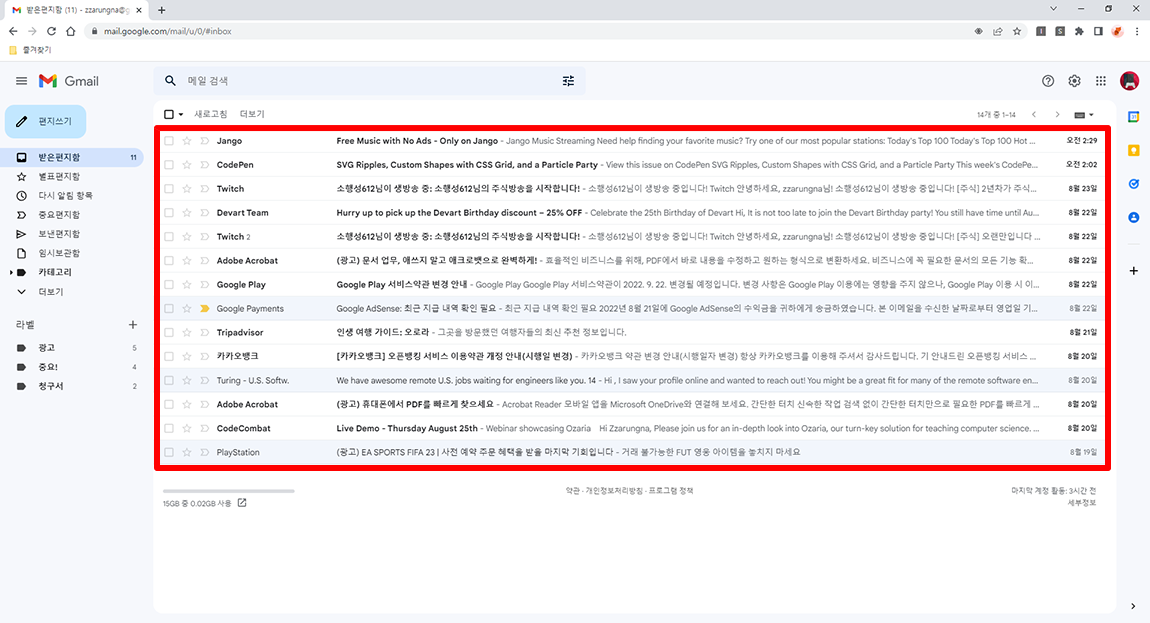
Task: Get add-ons plus icon in side panel
Action: (x=1133, y=271)
